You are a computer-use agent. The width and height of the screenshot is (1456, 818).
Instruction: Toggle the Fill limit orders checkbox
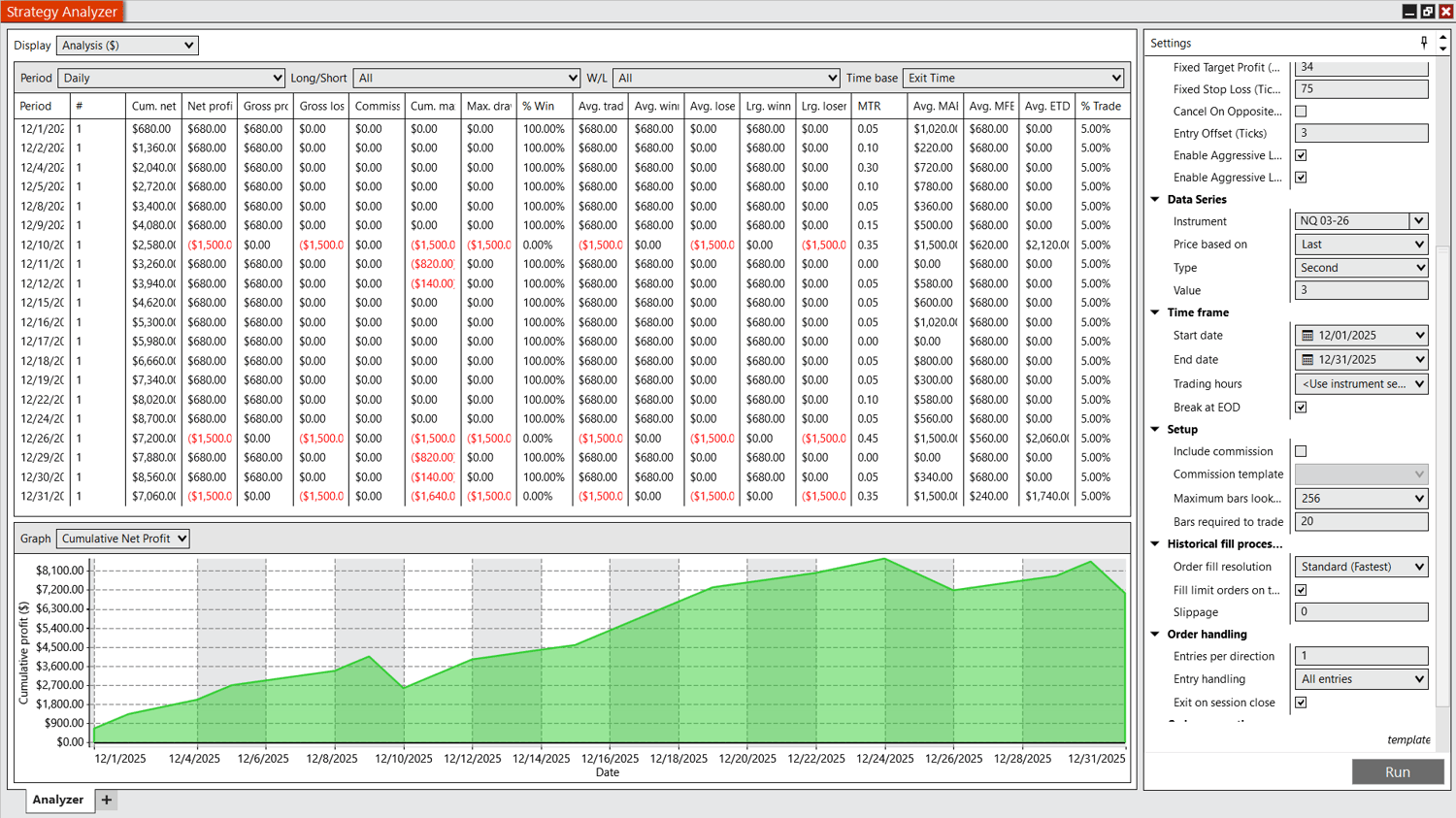[1301, 590]
